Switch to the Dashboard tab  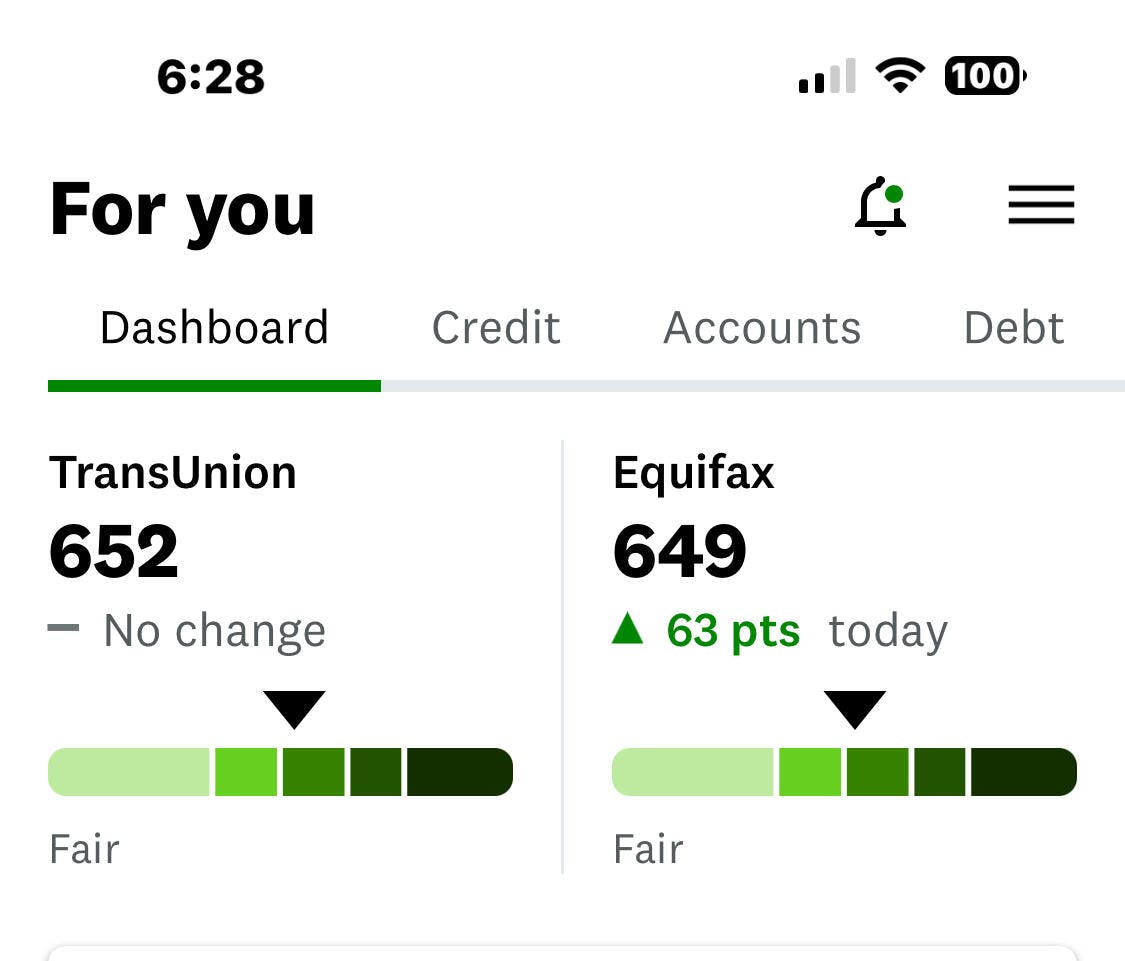tap(214, 329)
